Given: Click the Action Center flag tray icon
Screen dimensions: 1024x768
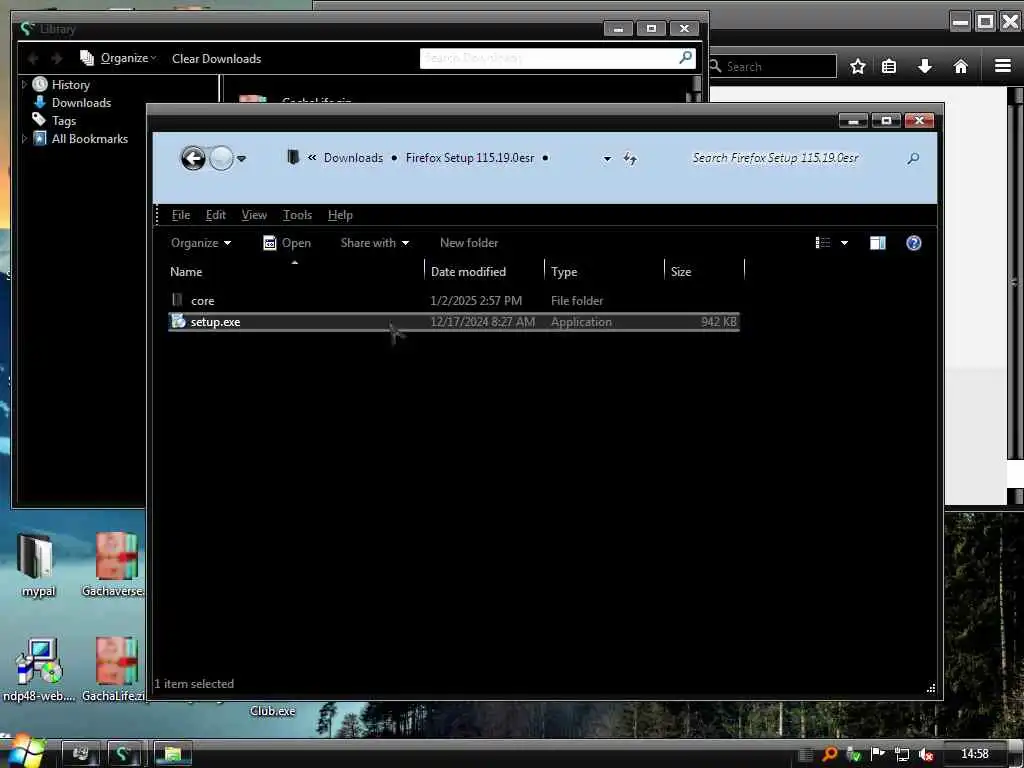Looking at the screenshot, I should coord(878,754).
